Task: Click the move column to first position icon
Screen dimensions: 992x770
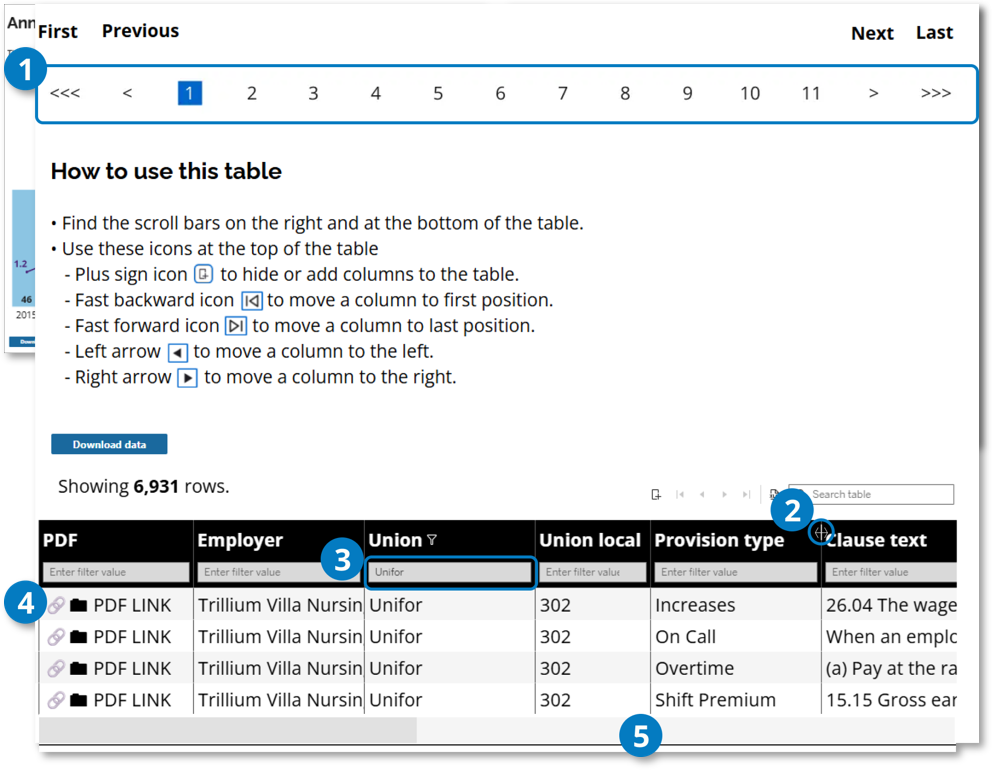Action: click(x=680, y=495)
